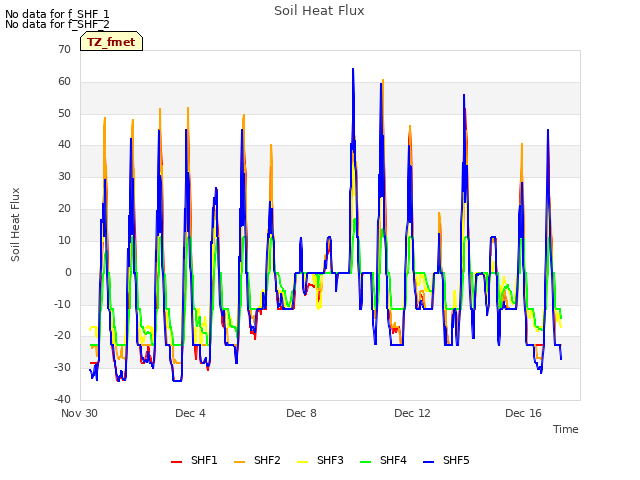Screen dimensions: 640x480
Task: Click the TZ_fmet annotation box
Action: point(111,41)
